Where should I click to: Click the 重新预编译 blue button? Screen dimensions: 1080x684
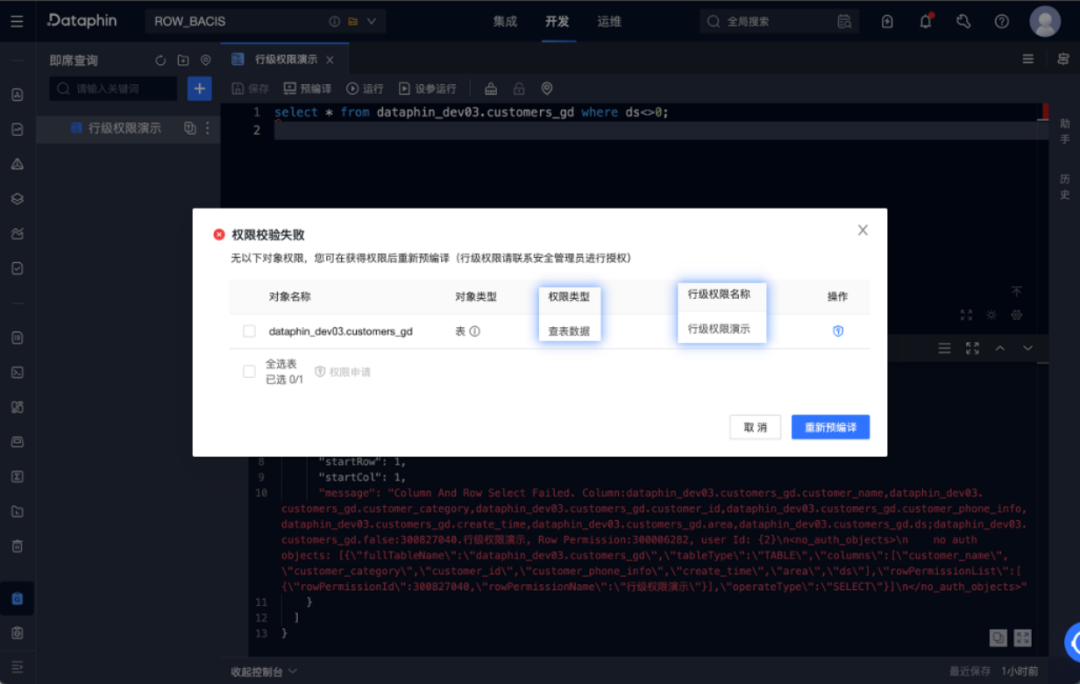click(x=831, y=426)
